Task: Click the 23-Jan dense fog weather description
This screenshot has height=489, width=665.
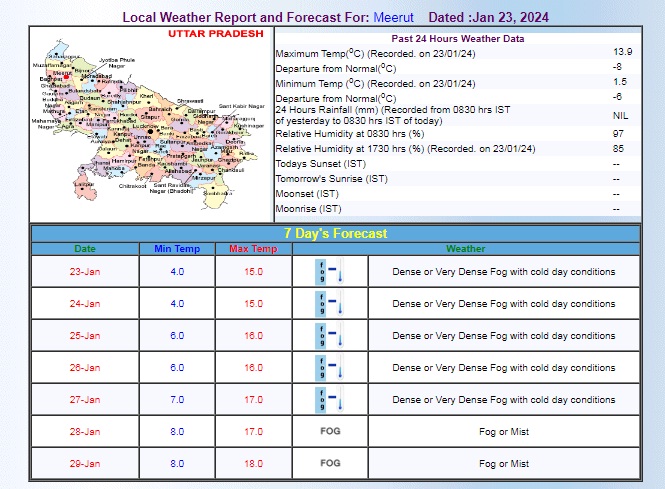Action: click(504, 271)
